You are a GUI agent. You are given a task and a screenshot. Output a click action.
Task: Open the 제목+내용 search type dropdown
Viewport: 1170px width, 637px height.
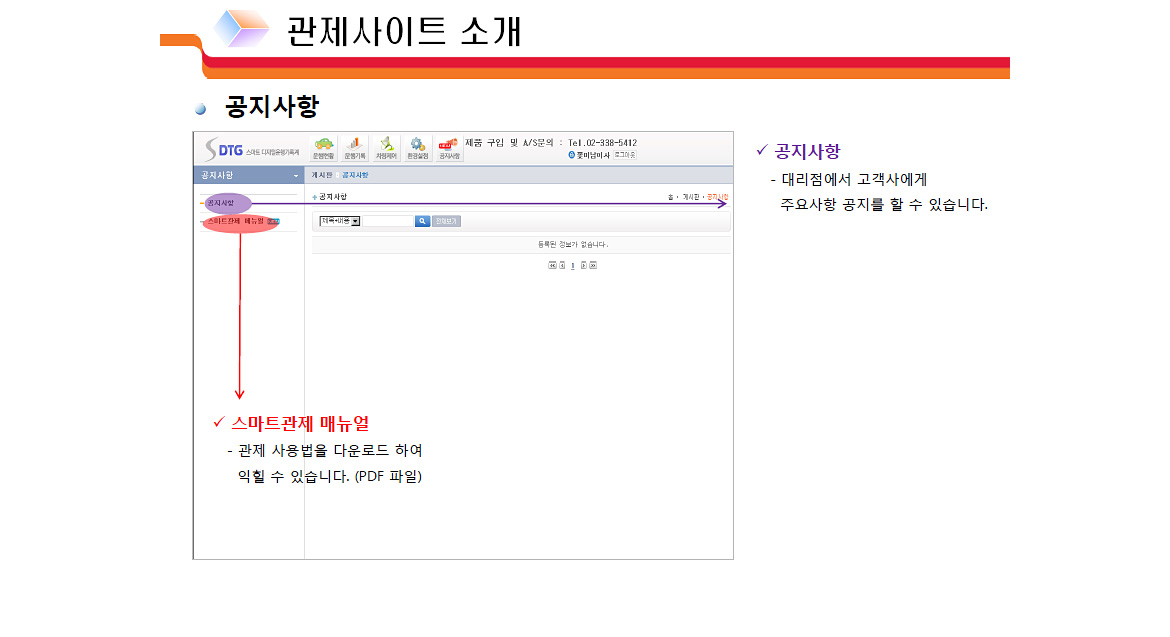tap(340, 221)
